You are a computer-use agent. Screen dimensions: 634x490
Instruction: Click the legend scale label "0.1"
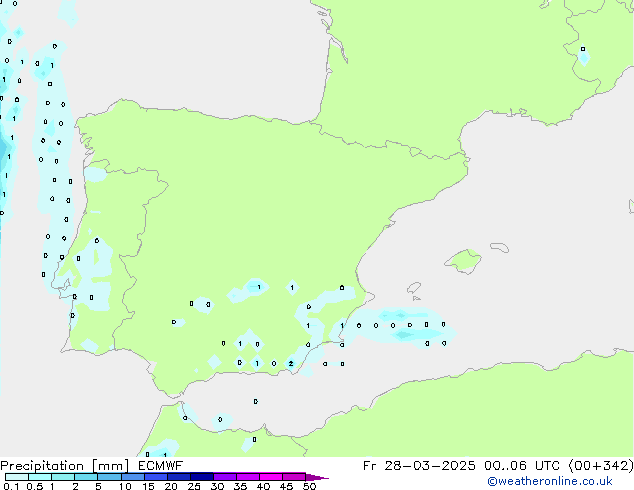pyautogui.click(x=11, y=486)
